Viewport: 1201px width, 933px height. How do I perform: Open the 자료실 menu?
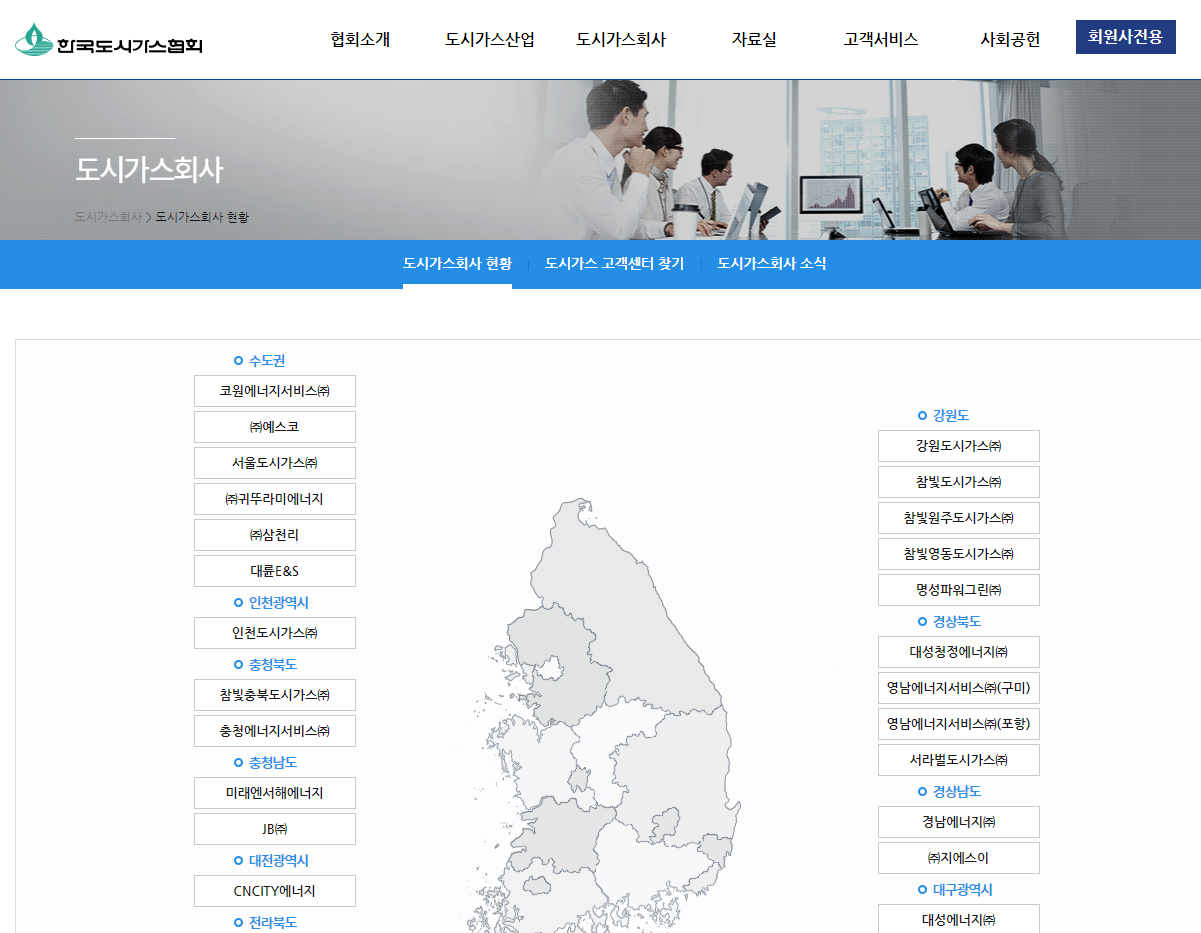754,40
